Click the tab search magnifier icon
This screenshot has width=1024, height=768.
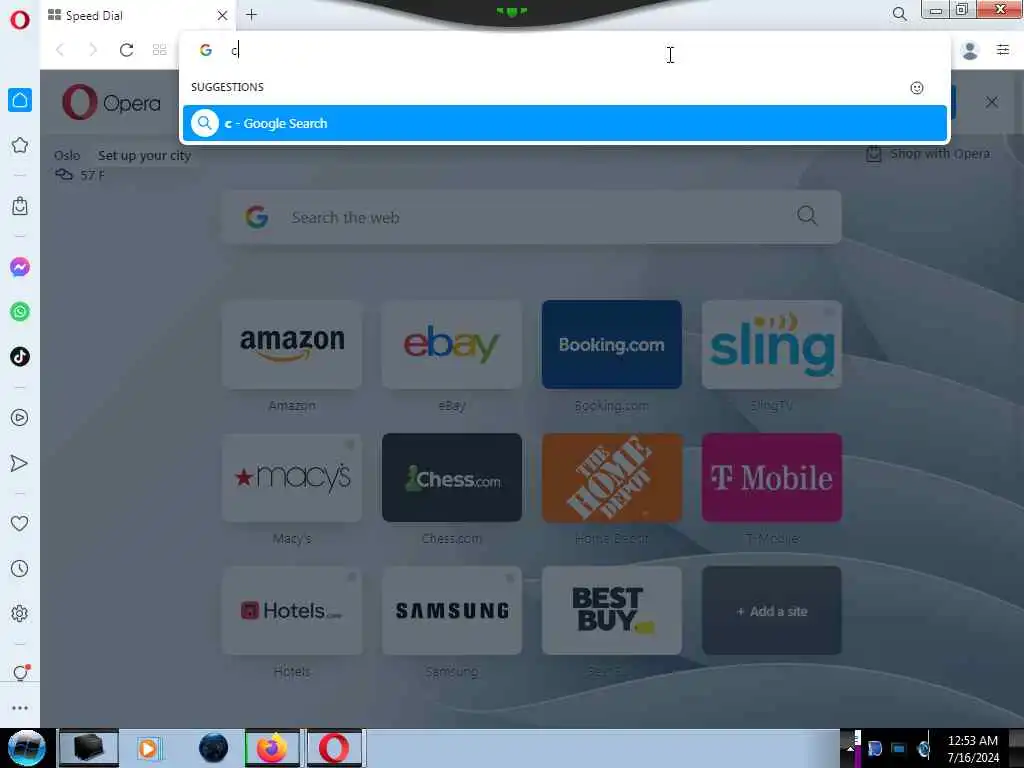[899, 14]
